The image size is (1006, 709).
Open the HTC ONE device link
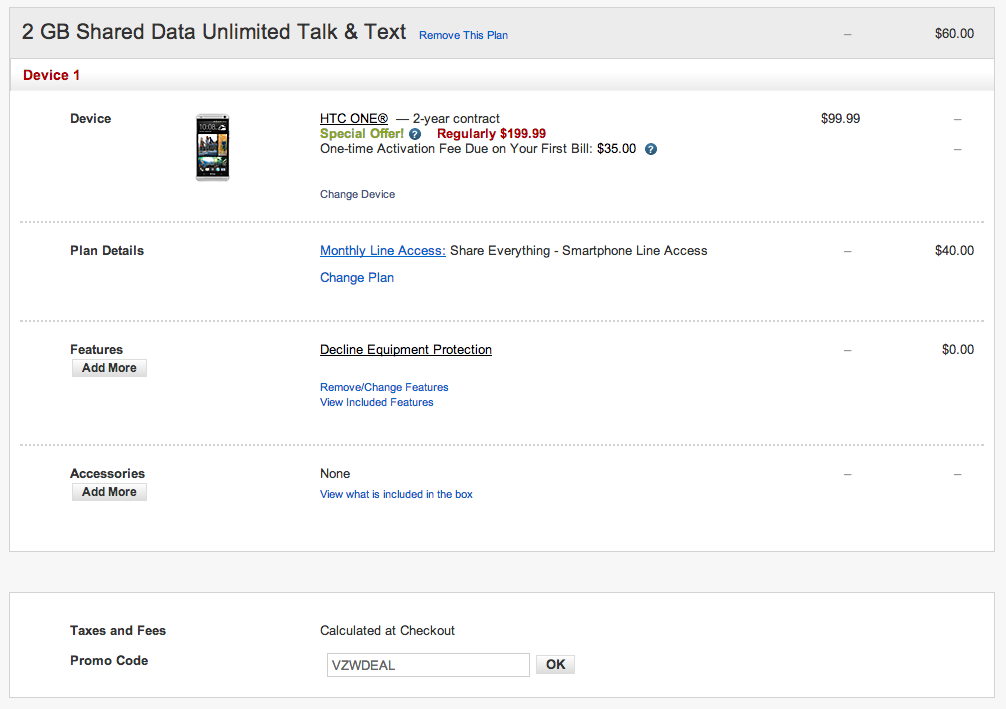tap(353, 118)
